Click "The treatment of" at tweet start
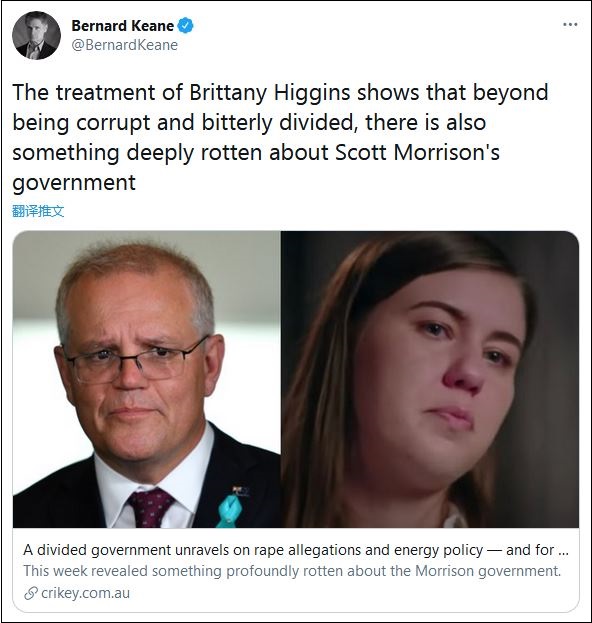The width and height of the screenshot is (592, 623). click(98, 92)
